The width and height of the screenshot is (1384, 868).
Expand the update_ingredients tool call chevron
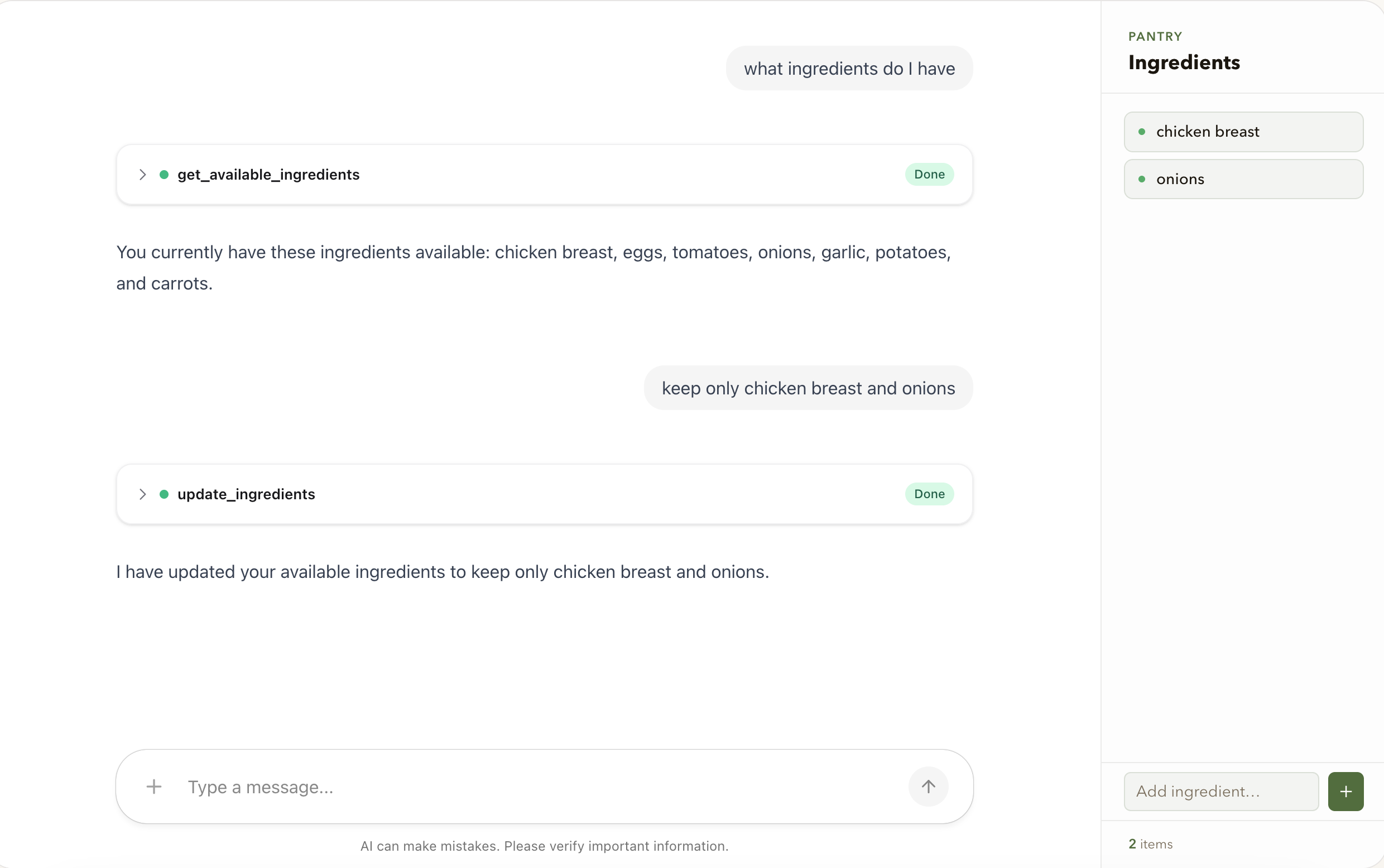click(x=142, y=494)
